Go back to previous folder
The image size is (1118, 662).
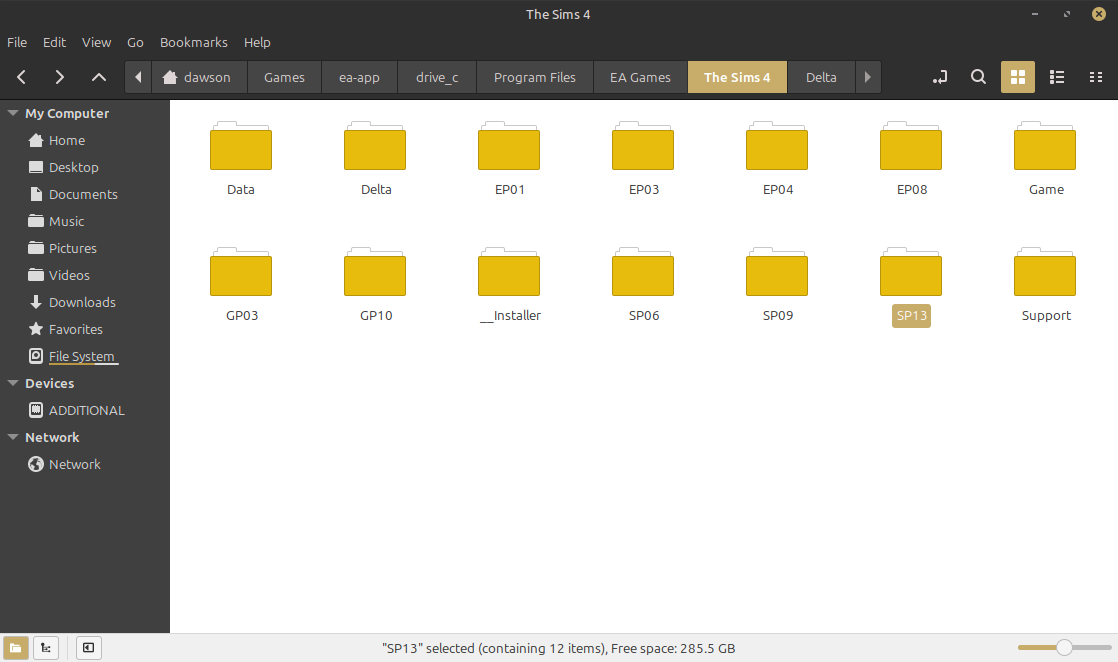(22, 77)
